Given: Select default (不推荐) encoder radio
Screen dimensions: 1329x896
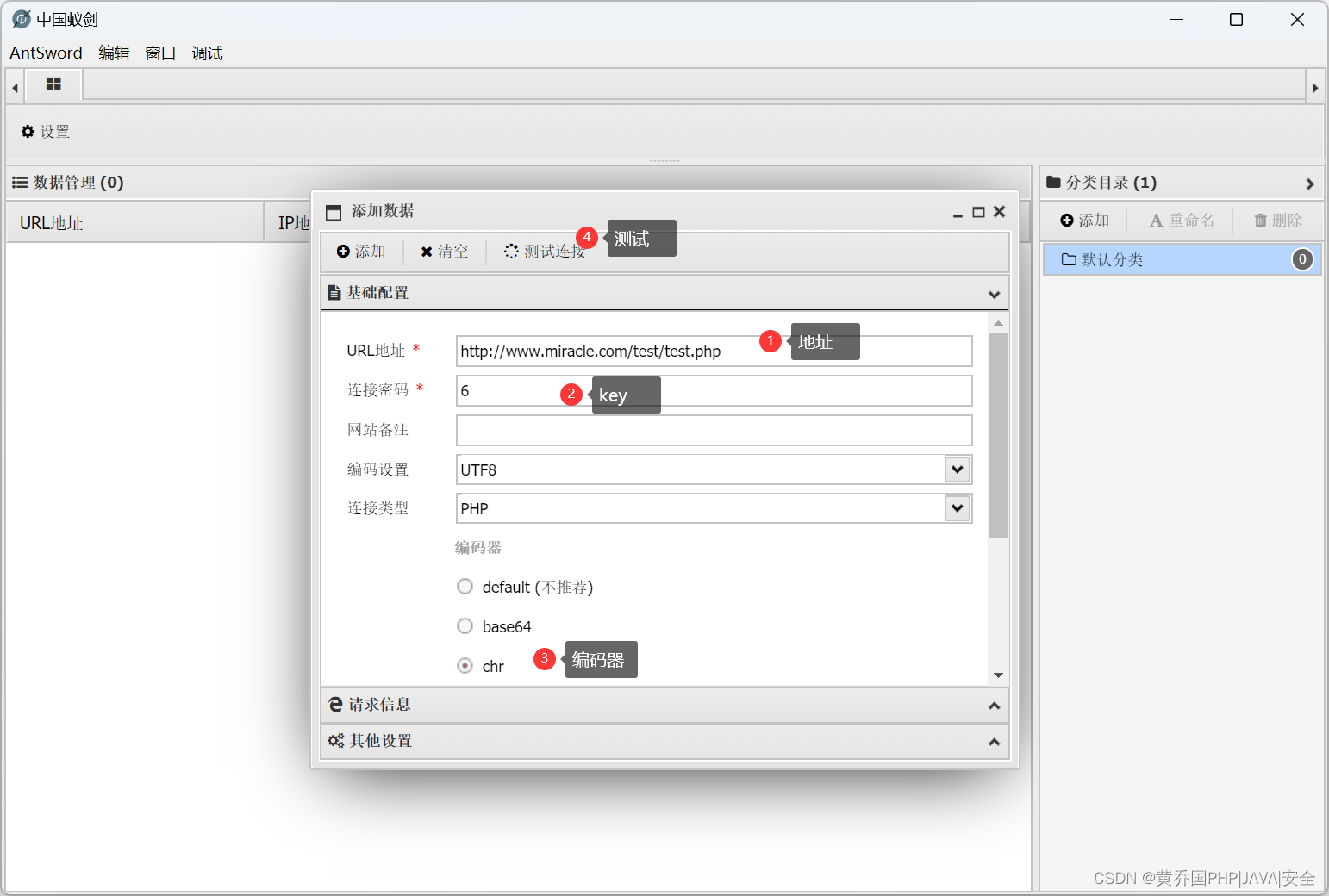Looking at the screenshot, I should [465, 587].
